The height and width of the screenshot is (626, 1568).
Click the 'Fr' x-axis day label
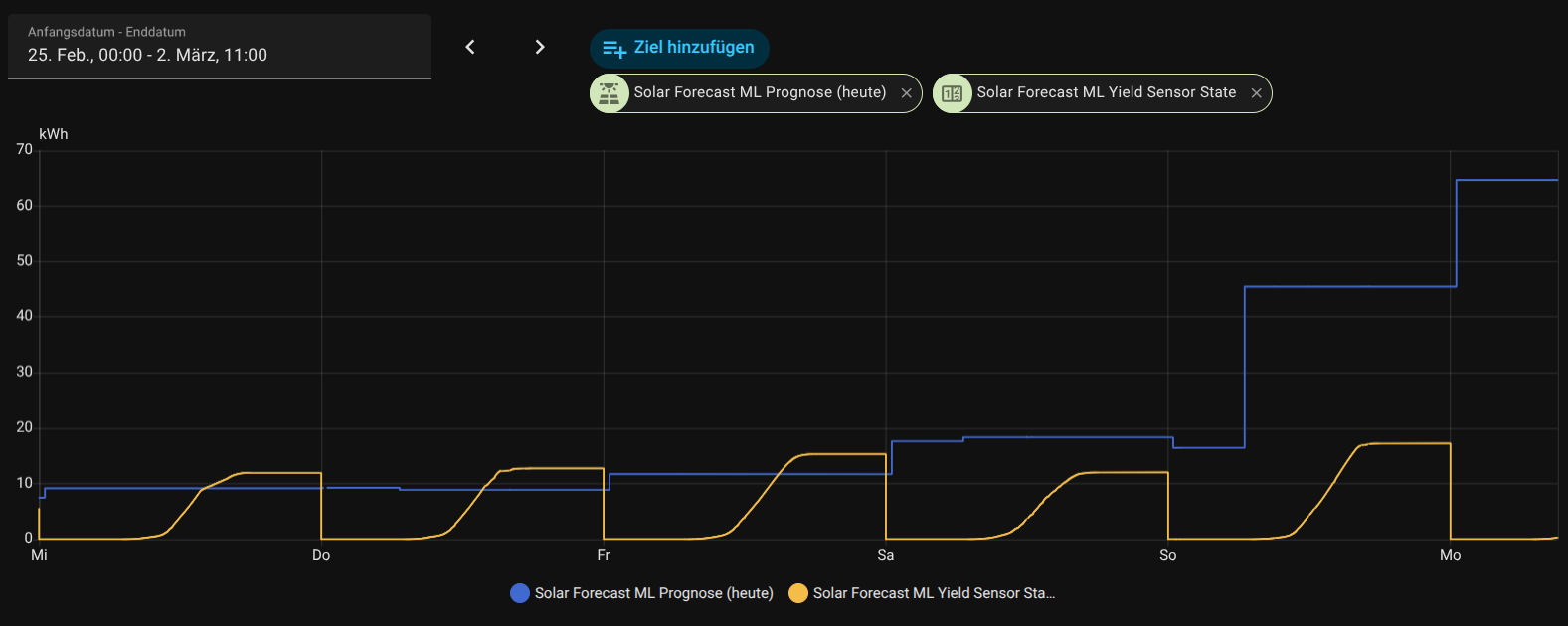(604, 555)
